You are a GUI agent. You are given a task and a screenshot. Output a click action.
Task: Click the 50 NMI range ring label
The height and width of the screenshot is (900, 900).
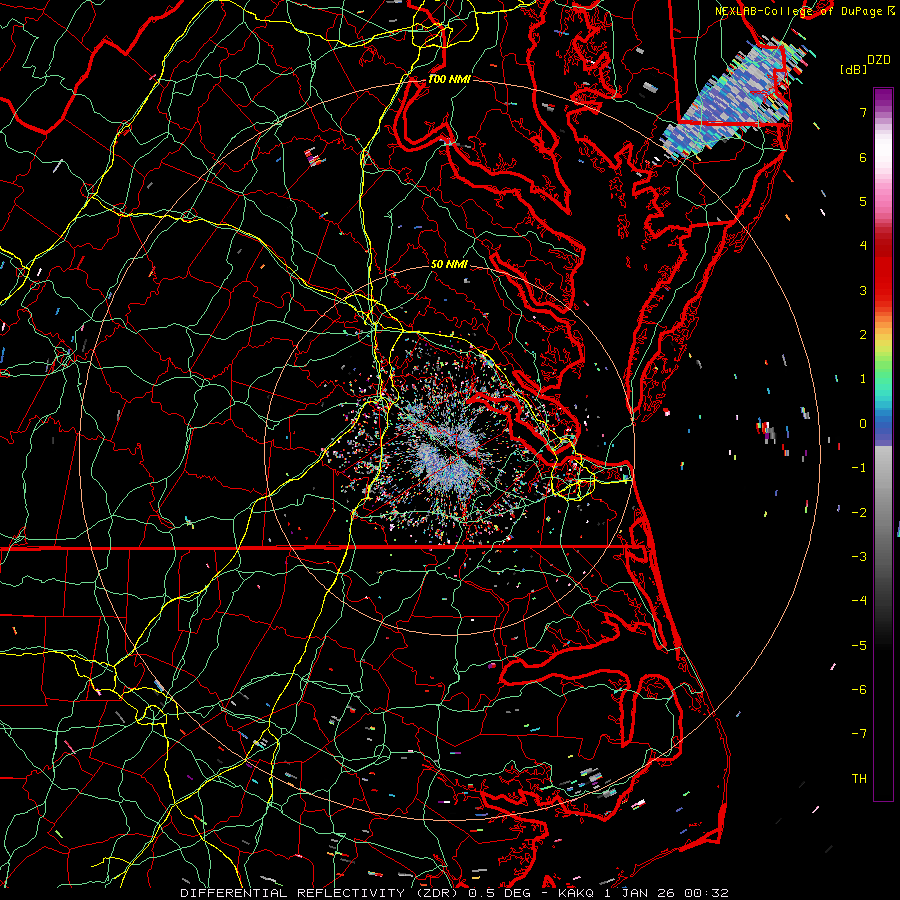point(449,265)
